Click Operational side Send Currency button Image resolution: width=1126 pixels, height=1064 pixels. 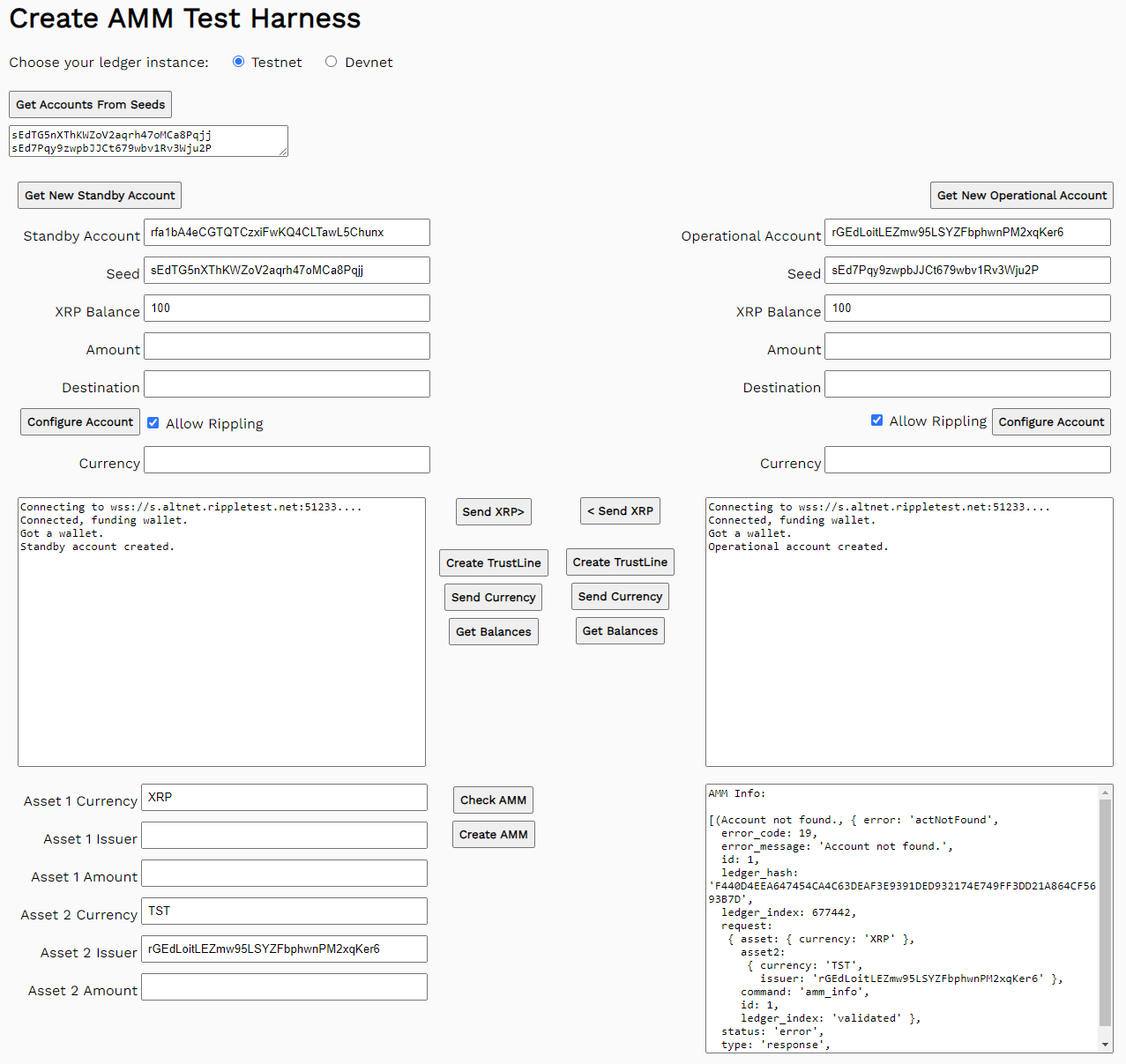(x=620, y=597)
